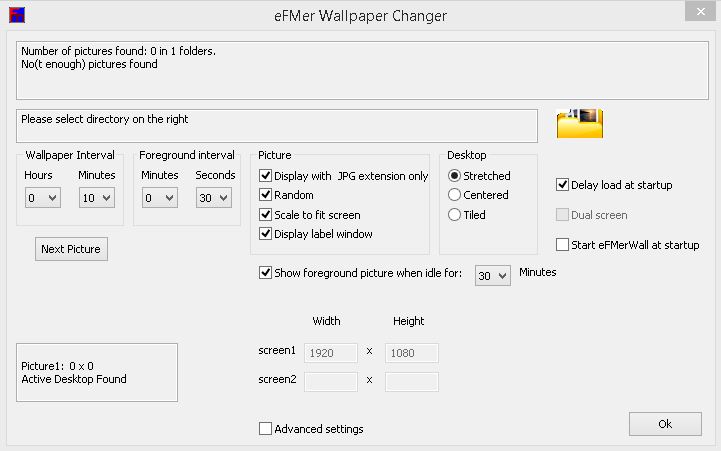Click the screen1 height field
This screenshot has width=721, height=451.
412,353
